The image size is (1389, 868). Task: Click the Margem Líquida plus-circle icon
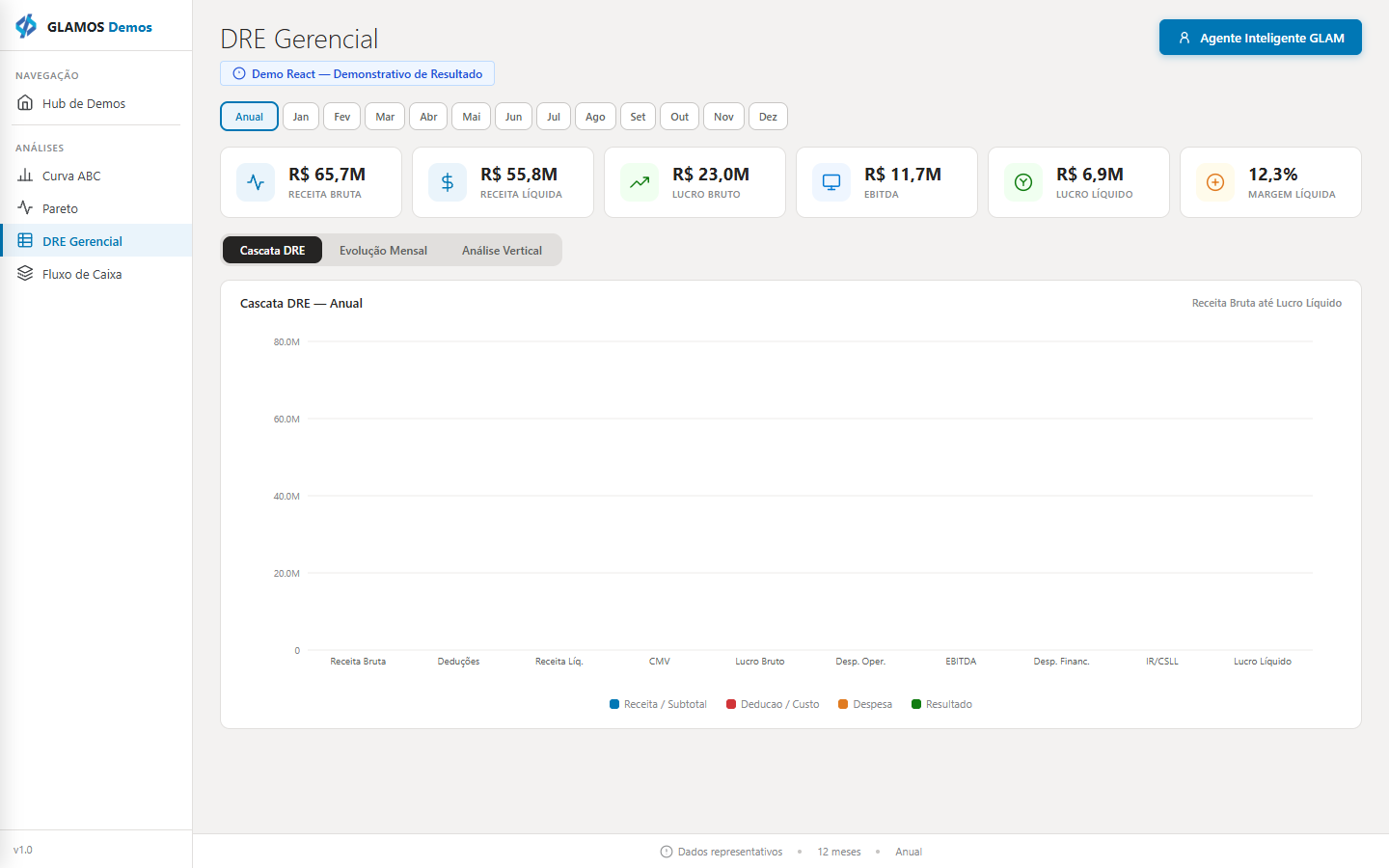point(1215,182)
